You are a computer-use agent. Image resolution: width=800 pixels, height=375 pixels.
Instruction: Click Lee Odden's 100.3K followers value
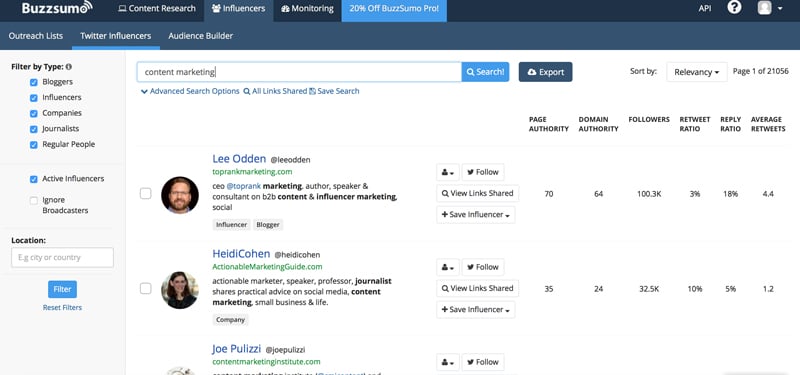tap(649, 194)
